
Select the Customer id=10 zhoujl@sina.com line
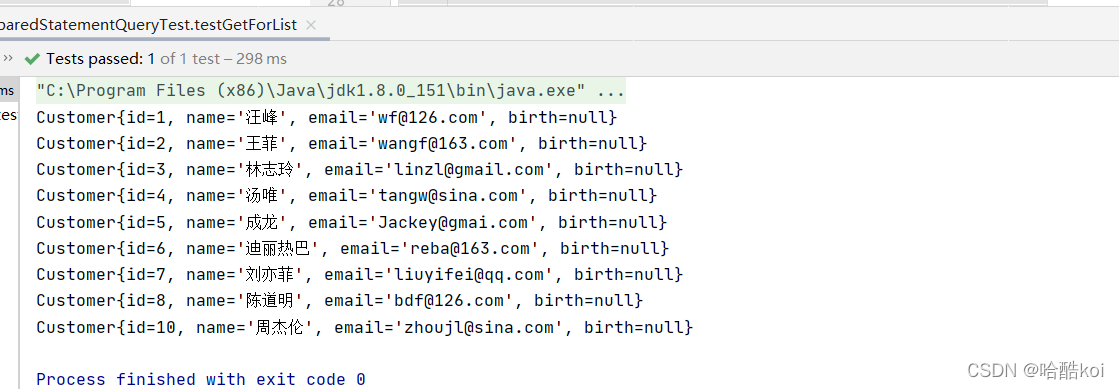365,328
